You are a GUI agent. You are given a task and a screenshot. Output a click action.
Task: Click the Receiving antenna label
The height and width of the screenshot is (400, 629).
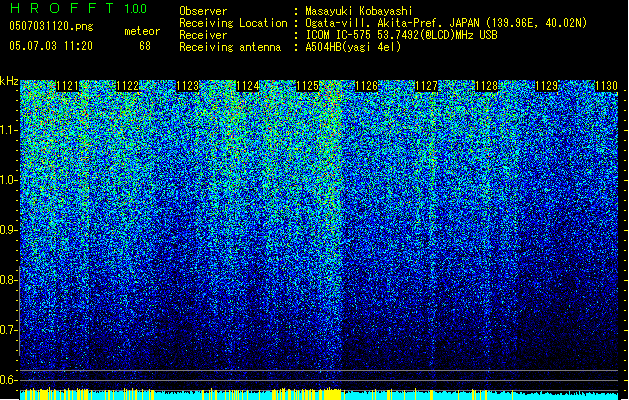coord(230,47)
